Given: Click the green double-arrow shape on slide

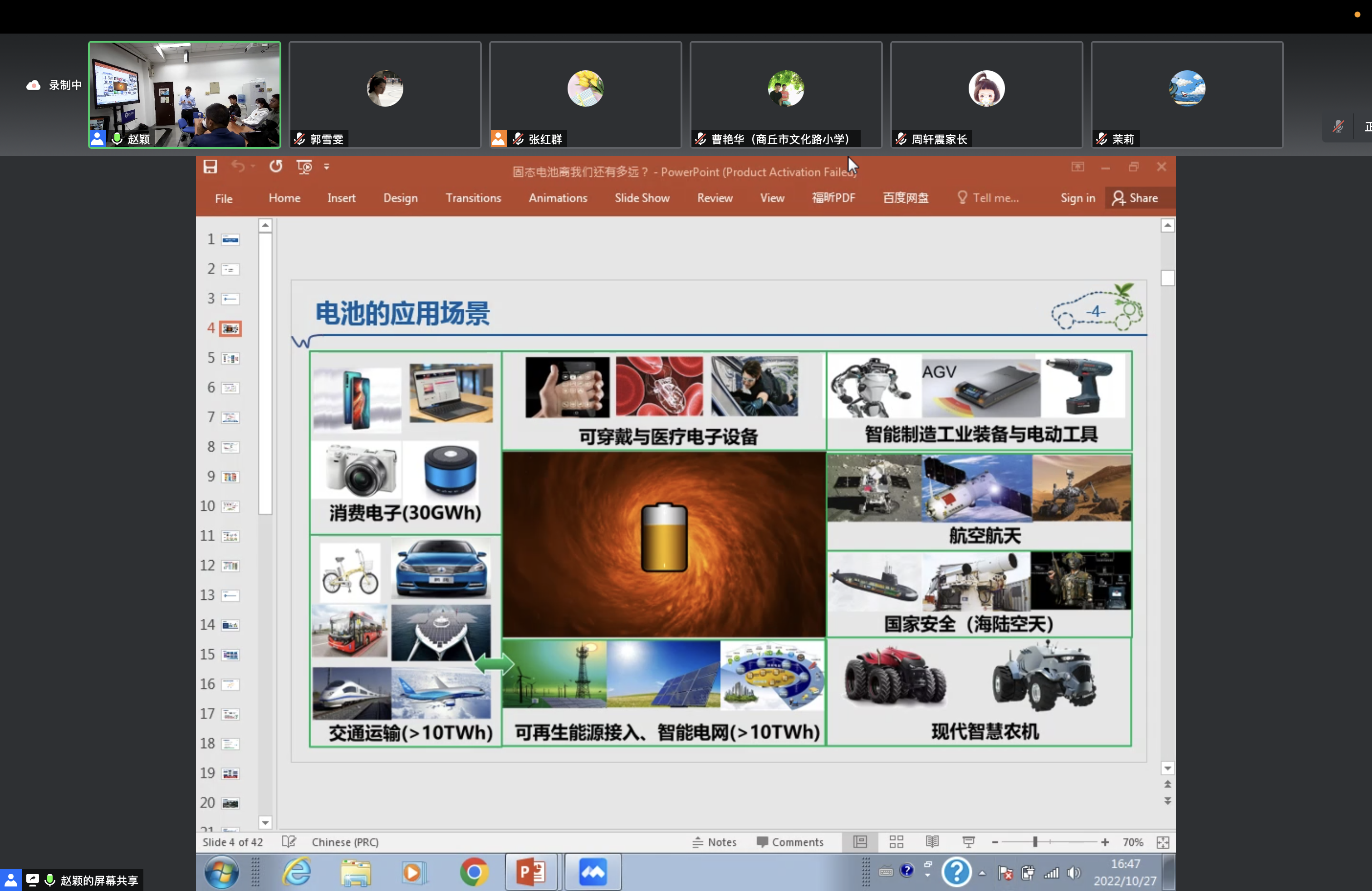Looking at the screenshot, I should point(495,665).
